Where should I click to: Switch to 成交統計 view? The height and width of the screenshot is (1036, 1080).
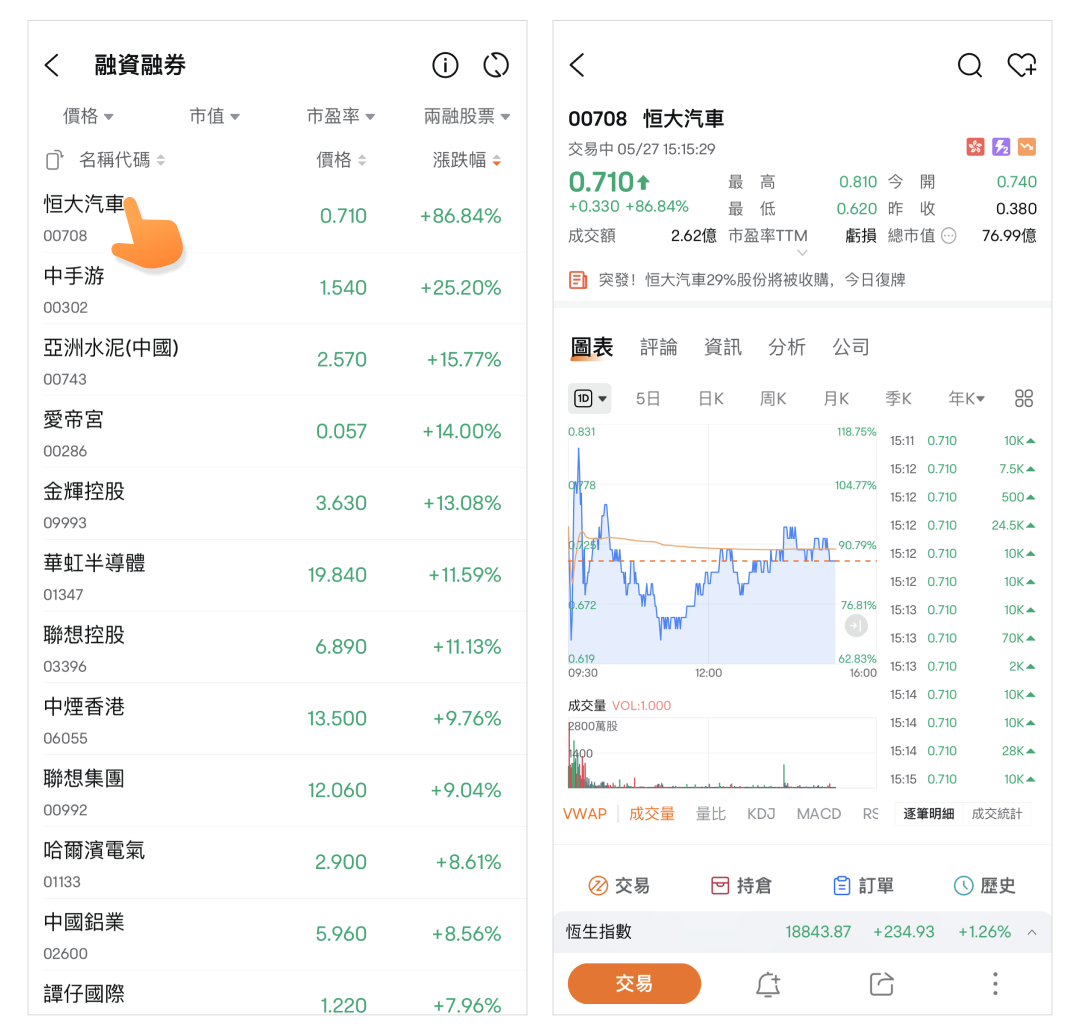pos(996,814)
